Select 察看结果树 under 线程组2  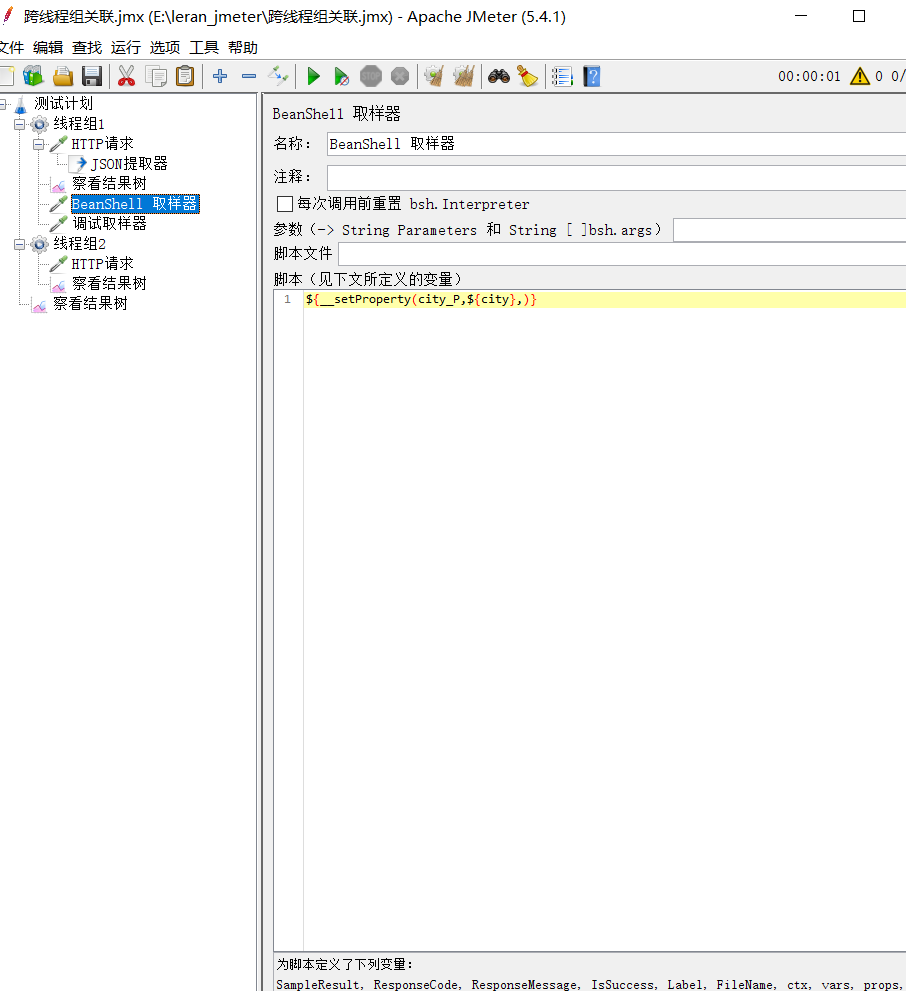click(x=109, y=284)
